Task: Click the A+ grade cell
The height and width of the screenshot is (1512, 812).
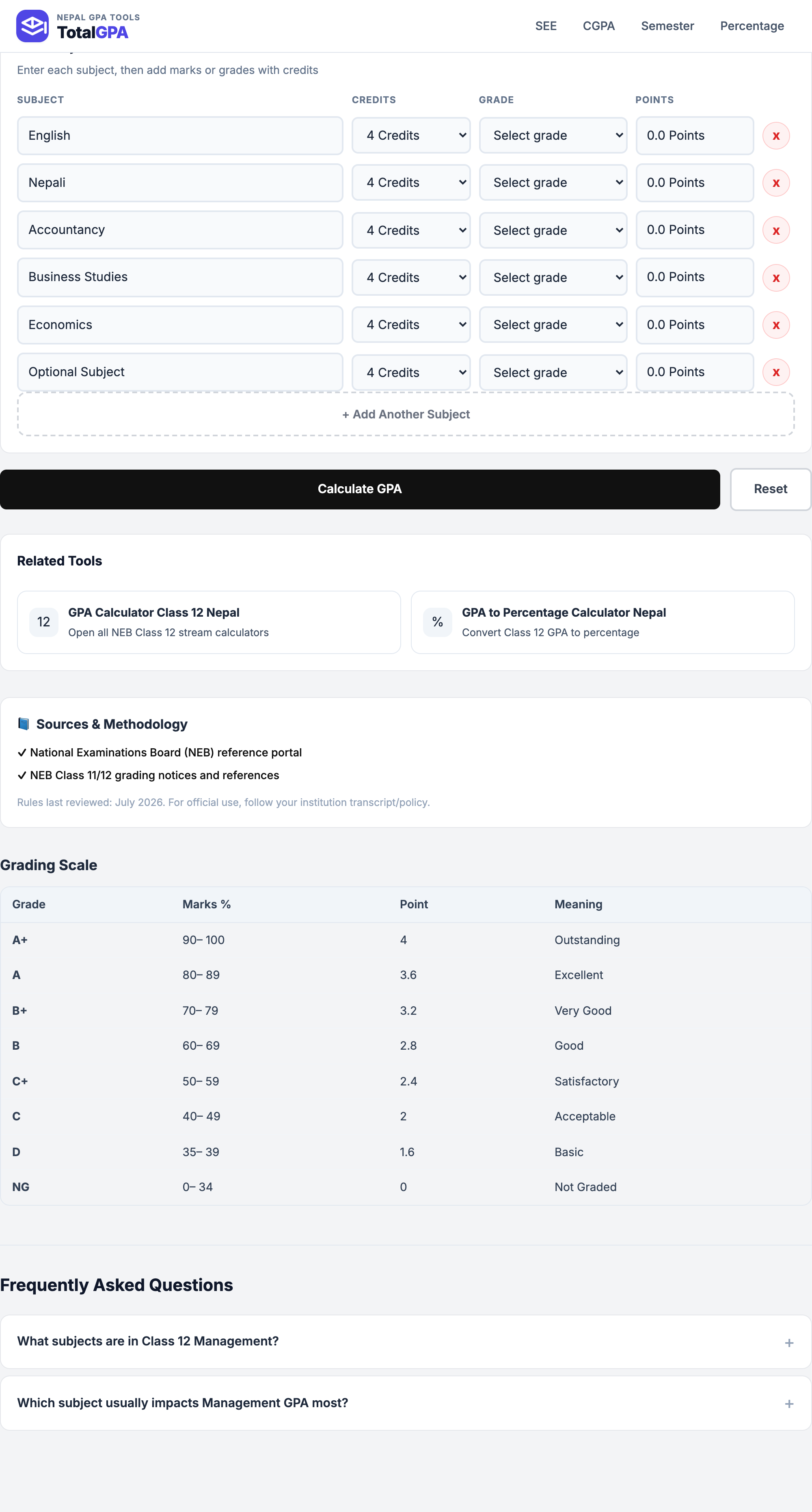Action: tap(20, 940)
